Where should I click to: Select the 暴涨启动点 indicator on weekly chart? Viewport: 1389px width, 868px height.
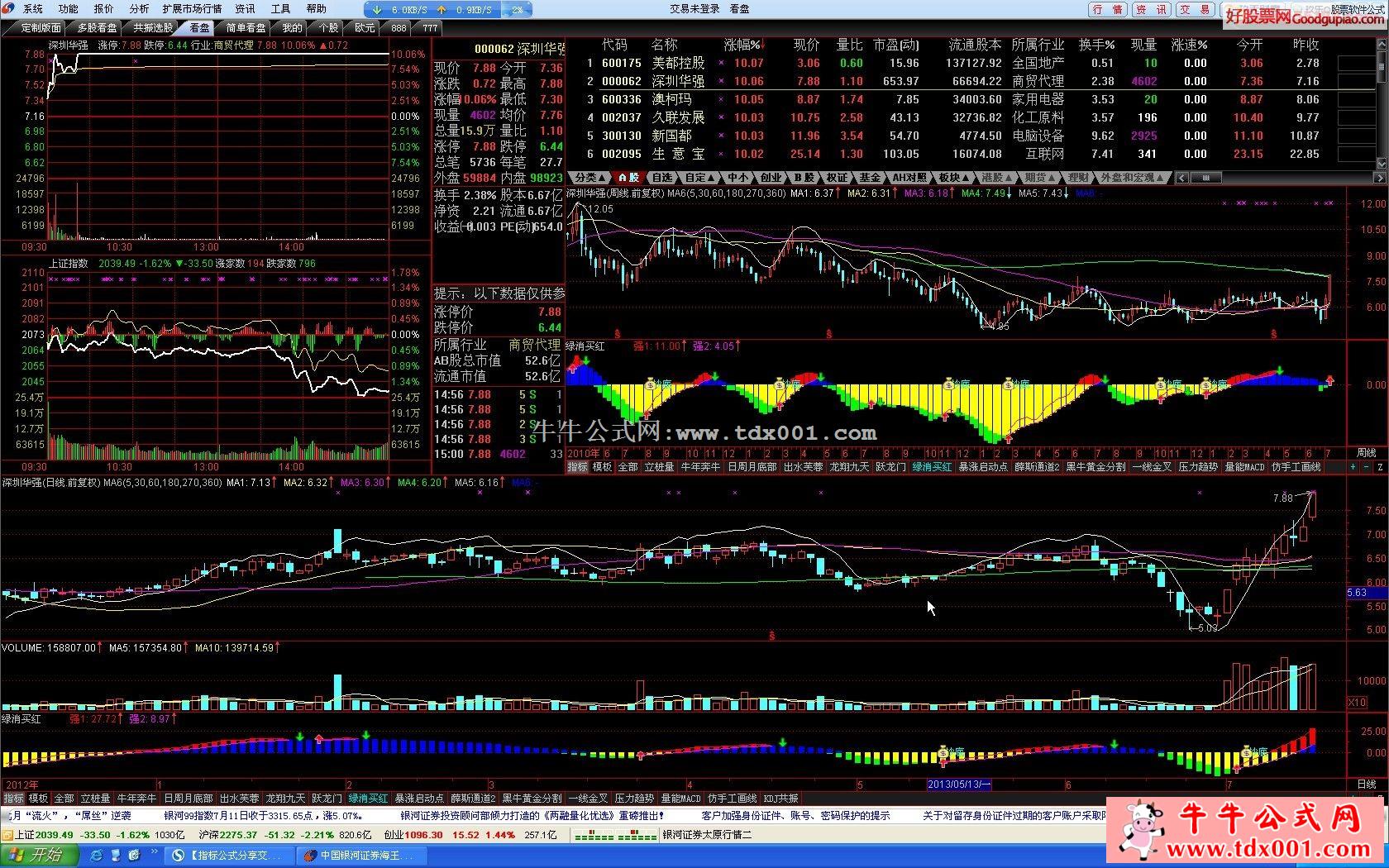coord(983,467)
